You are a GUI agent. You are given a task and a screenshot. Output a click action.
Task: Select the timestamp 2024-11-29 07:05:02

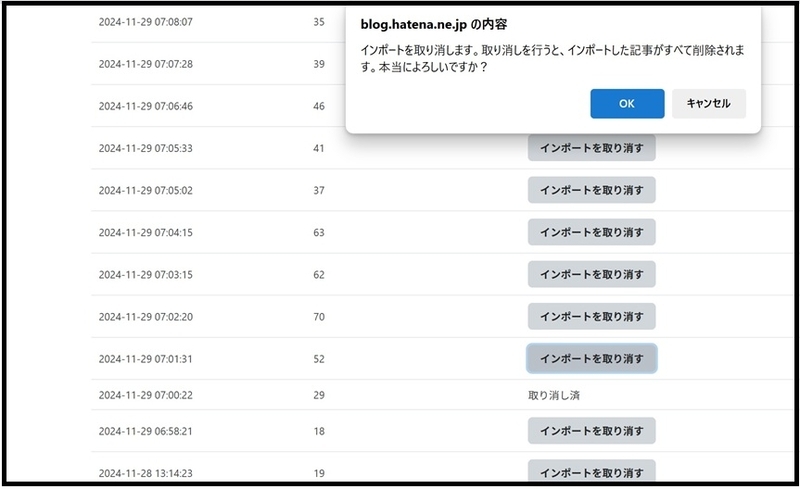pyautogui.click(x=145, y=190)
